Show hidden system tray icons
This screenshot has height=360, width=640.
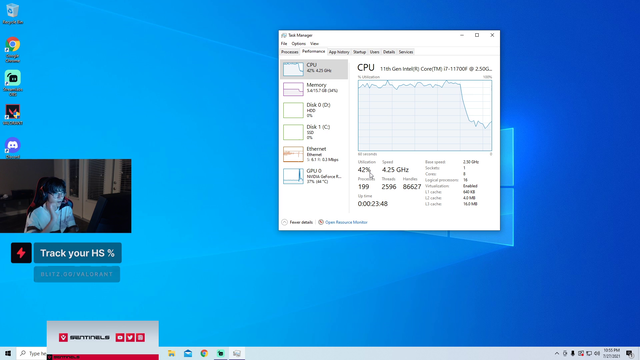coord(557,353)
